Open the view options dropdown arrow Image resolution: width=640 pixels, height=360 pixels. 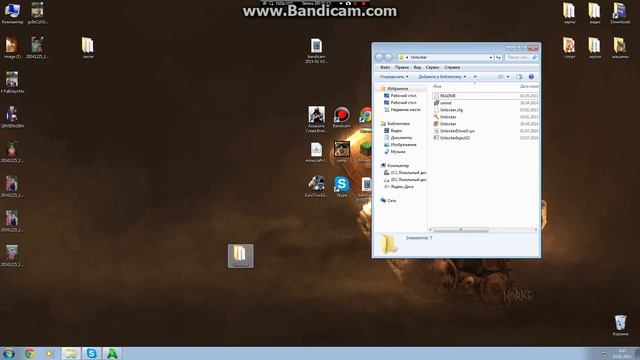tap(508, 77)
